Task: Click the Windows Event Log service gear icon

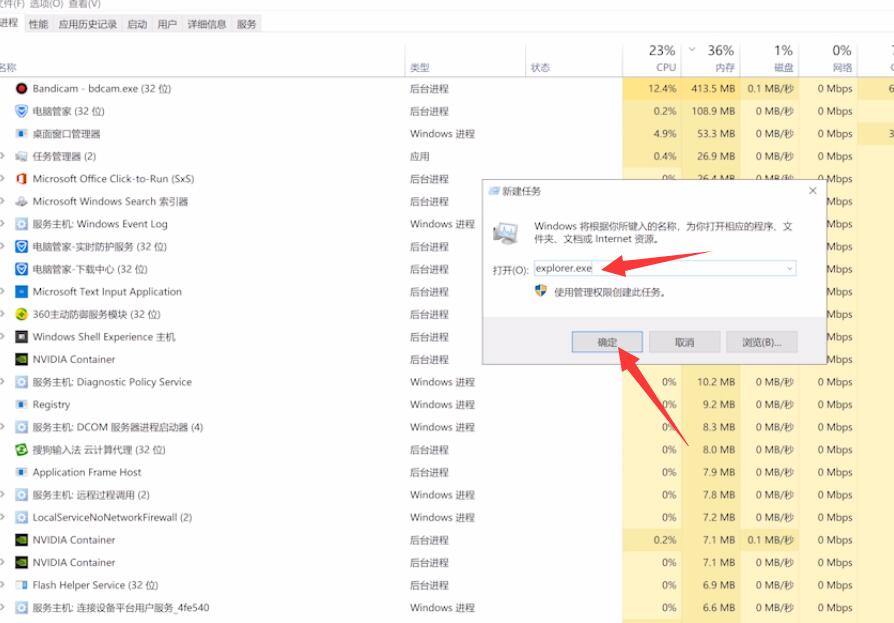Action: pyautogui.click(x=21, y=224)
